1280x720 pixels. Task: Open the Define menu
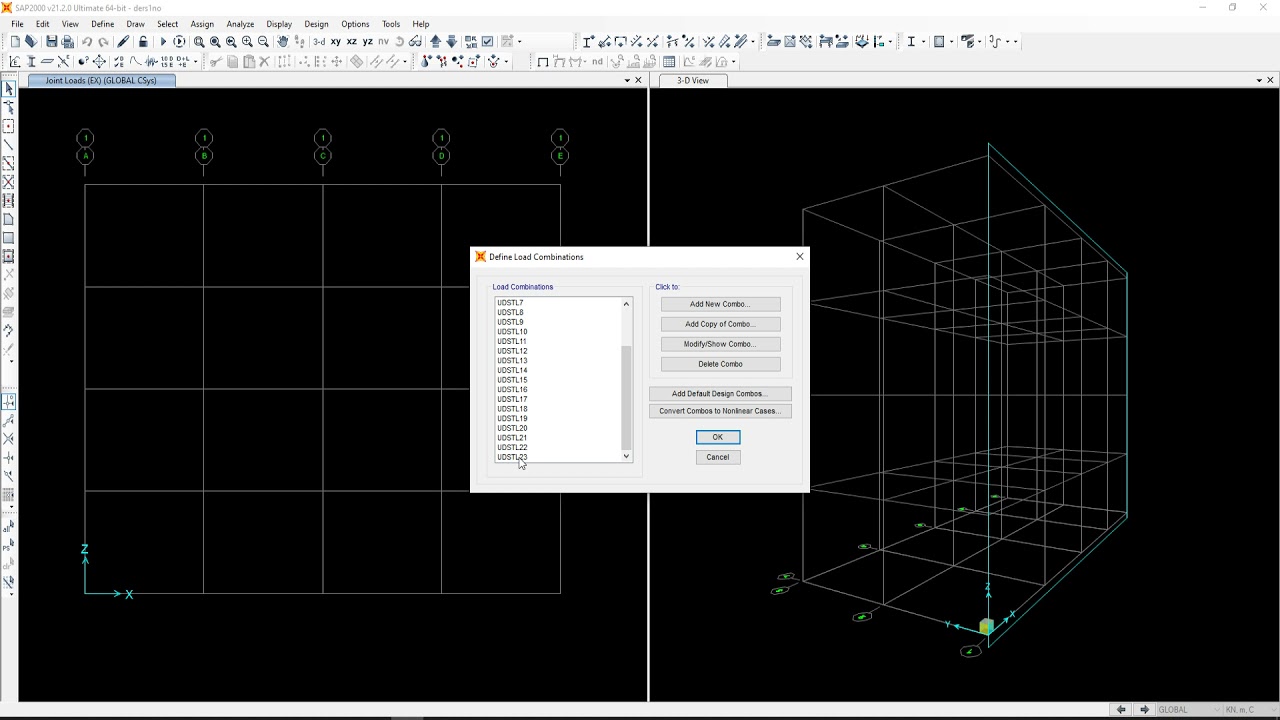point(103,24)
